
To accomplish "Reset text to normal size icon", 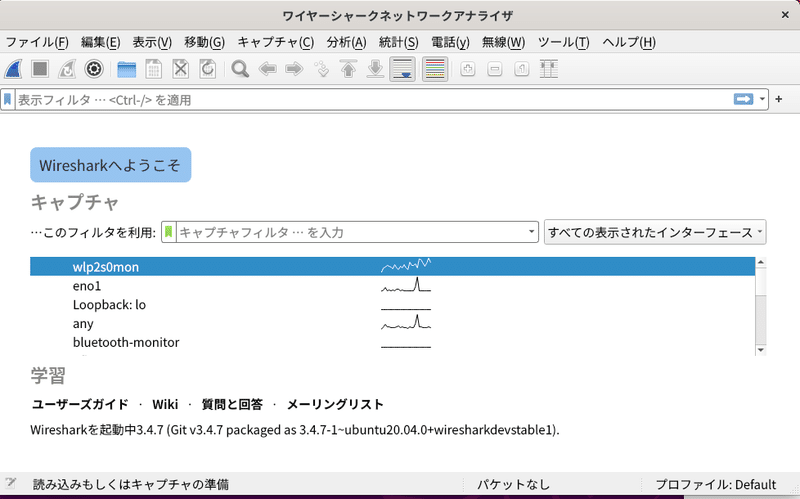I will click(x=521, y=69).
